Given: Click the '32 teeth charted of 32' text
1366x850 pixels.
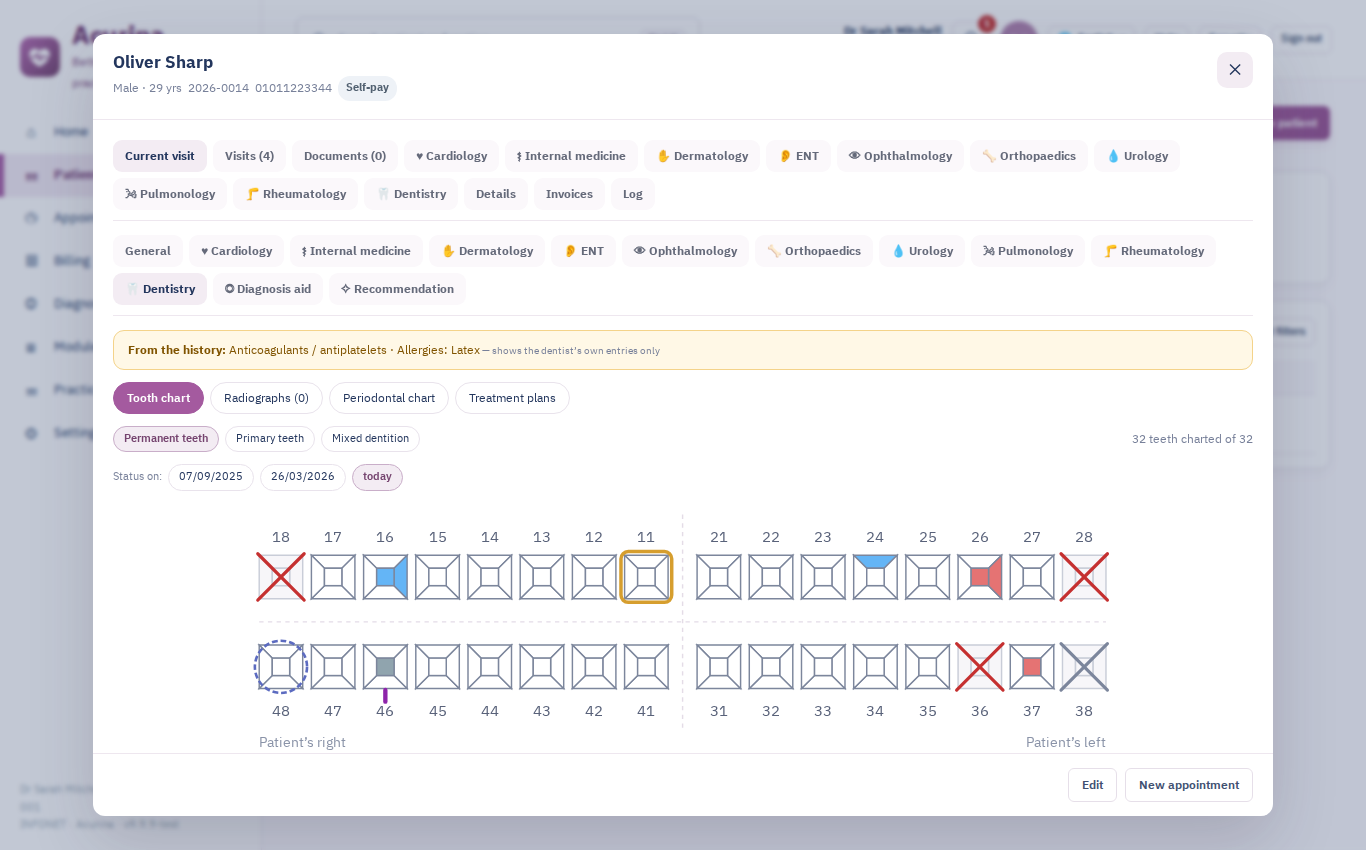Looking at the screenshot, I should (x=1192, y=439).
